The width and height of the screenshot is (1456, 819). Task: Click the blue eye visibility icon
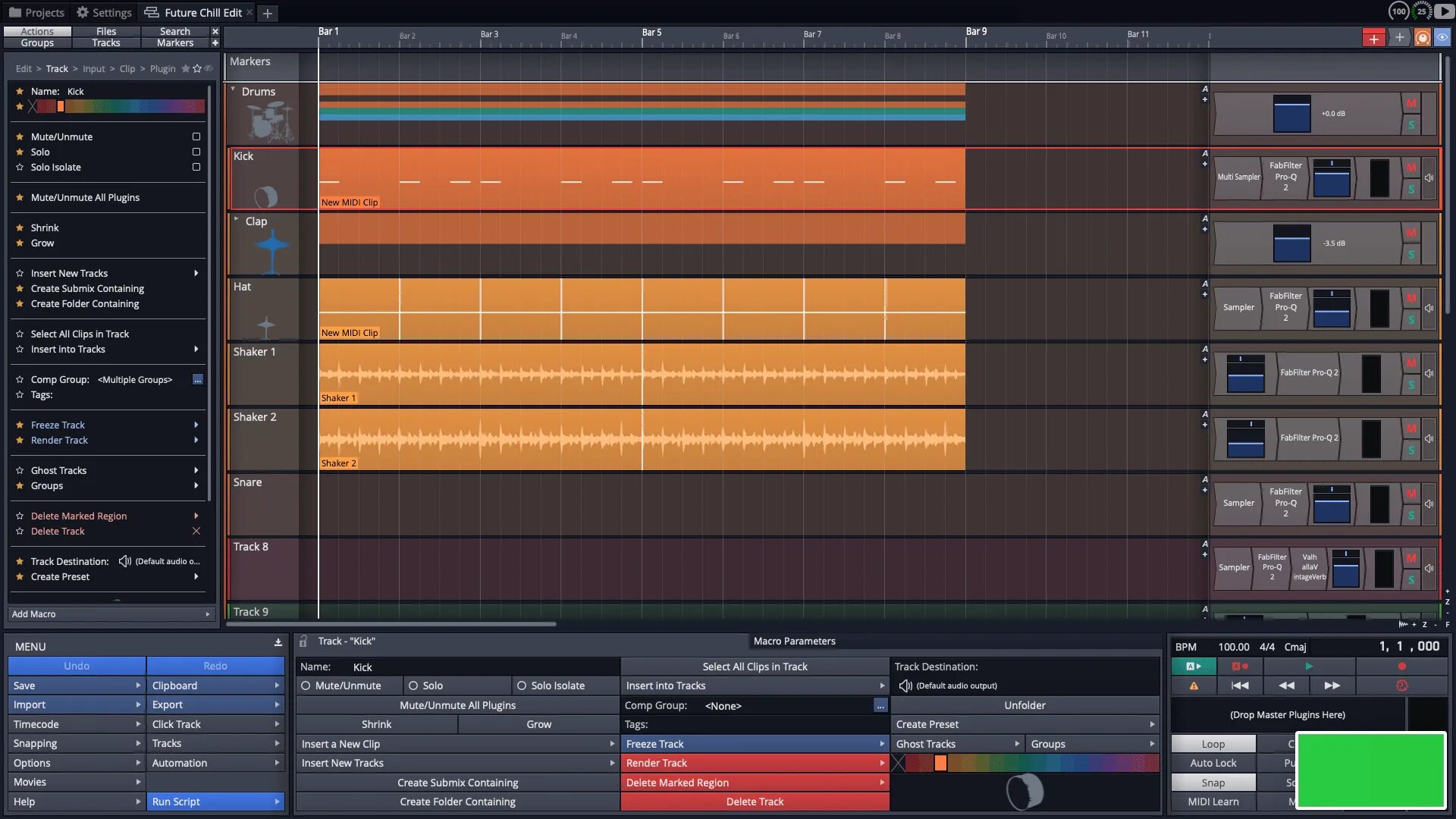tap(1442, 38)
